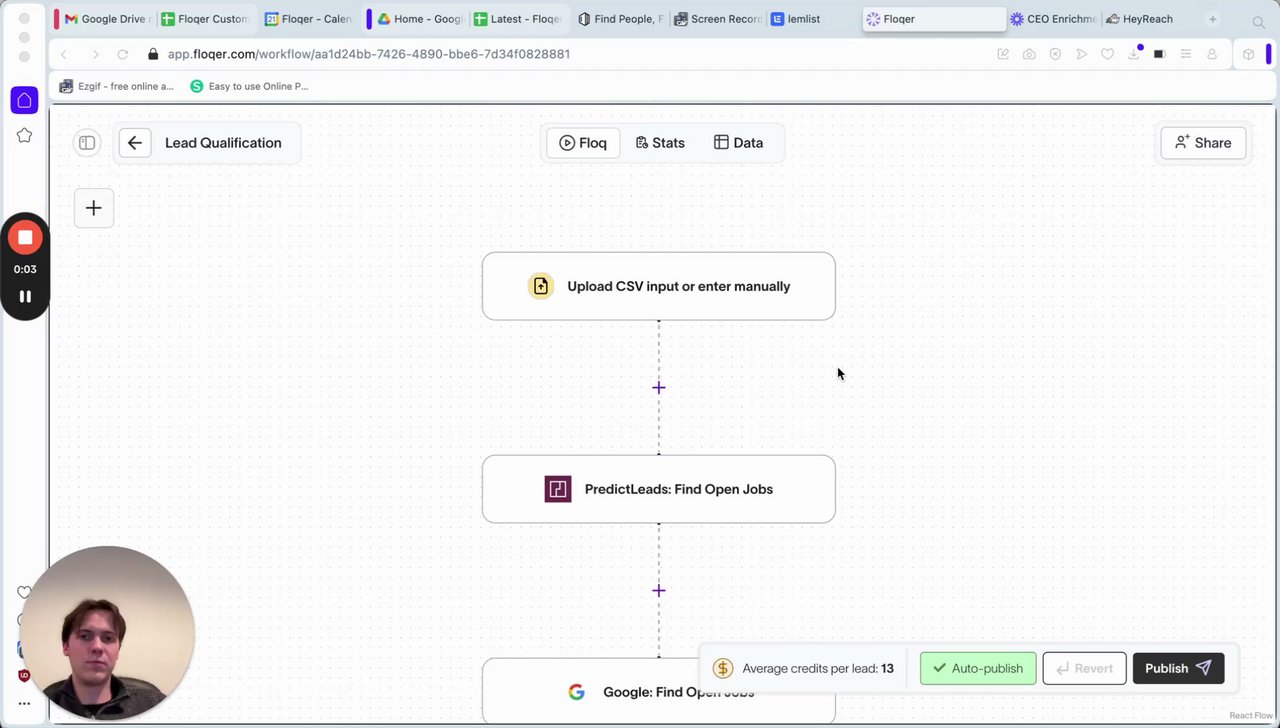Add step after PredictLeads node
The width and height of the screenshot is (1280, 728).
click(x=659, y=591)
